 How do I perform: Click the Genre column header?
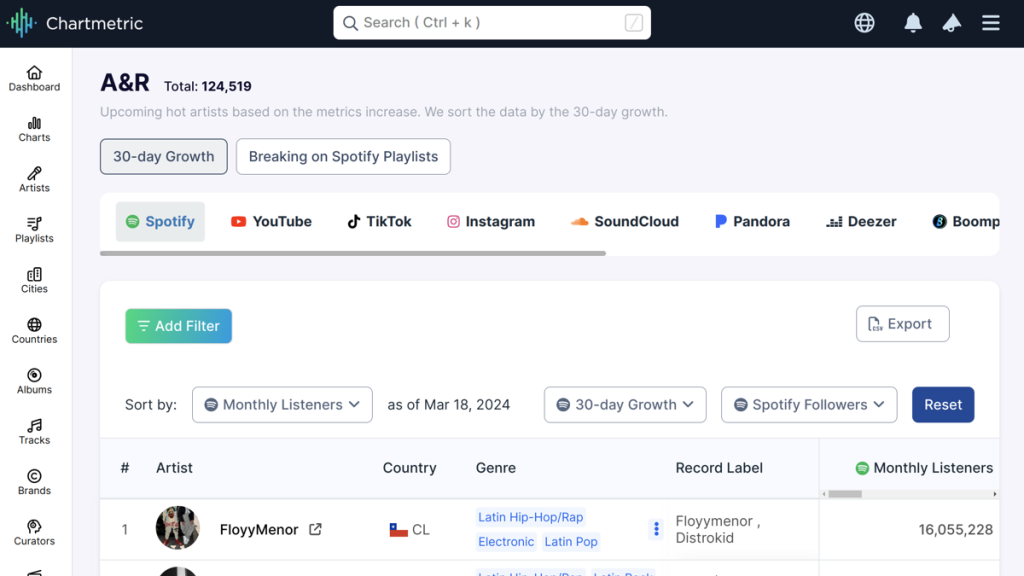coord(496,468)
